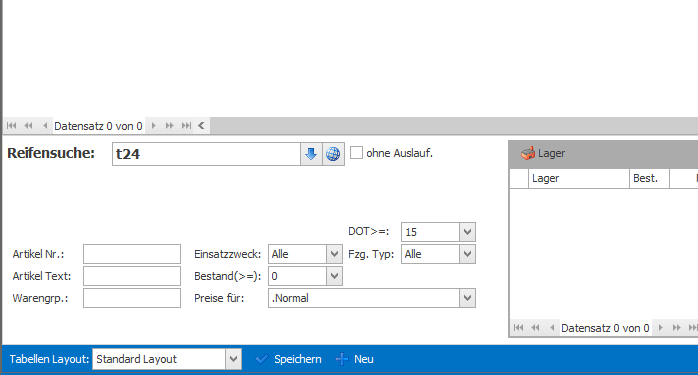Click 'Datensatz 0 von 0' in Lager navigator
This screenshot has height=375, width=698.
tap(605, 328)
